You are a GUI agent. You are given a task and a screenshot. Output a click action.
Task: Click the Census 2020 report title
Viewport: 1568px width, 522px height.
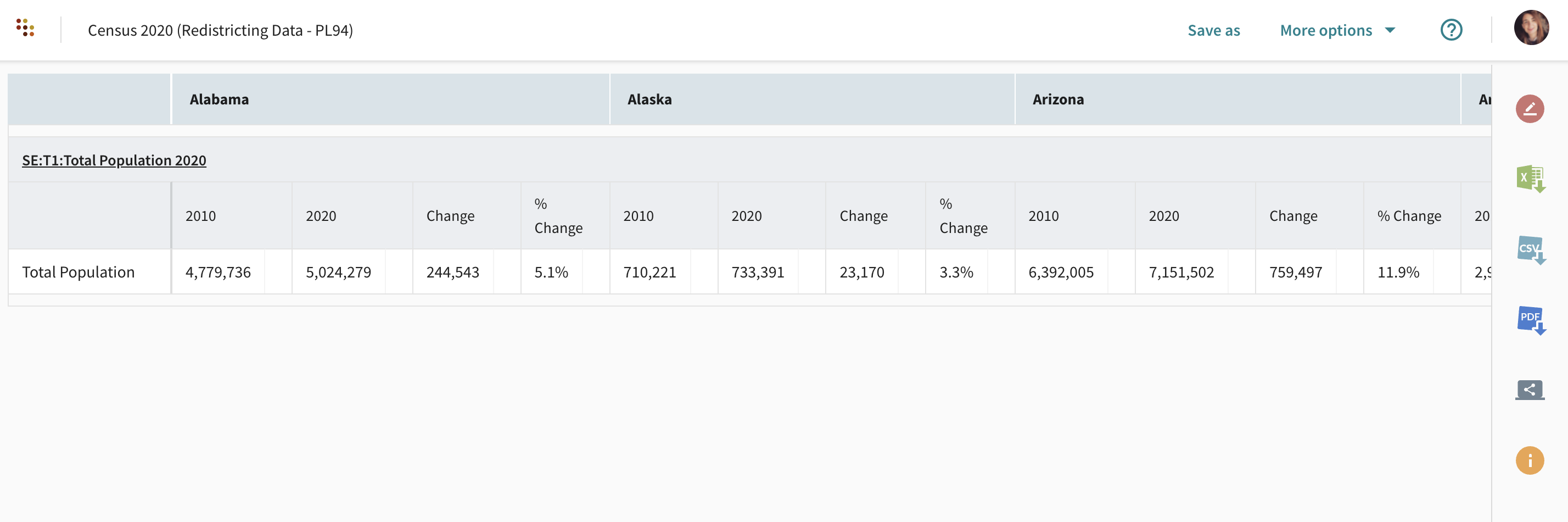pos(220,30)
